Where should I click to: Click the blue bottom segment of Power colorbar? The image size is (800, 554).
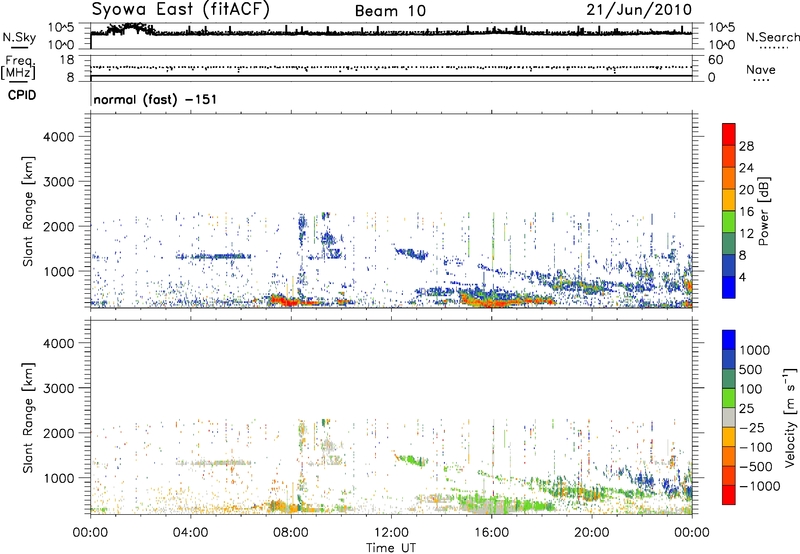coord(729,287)
